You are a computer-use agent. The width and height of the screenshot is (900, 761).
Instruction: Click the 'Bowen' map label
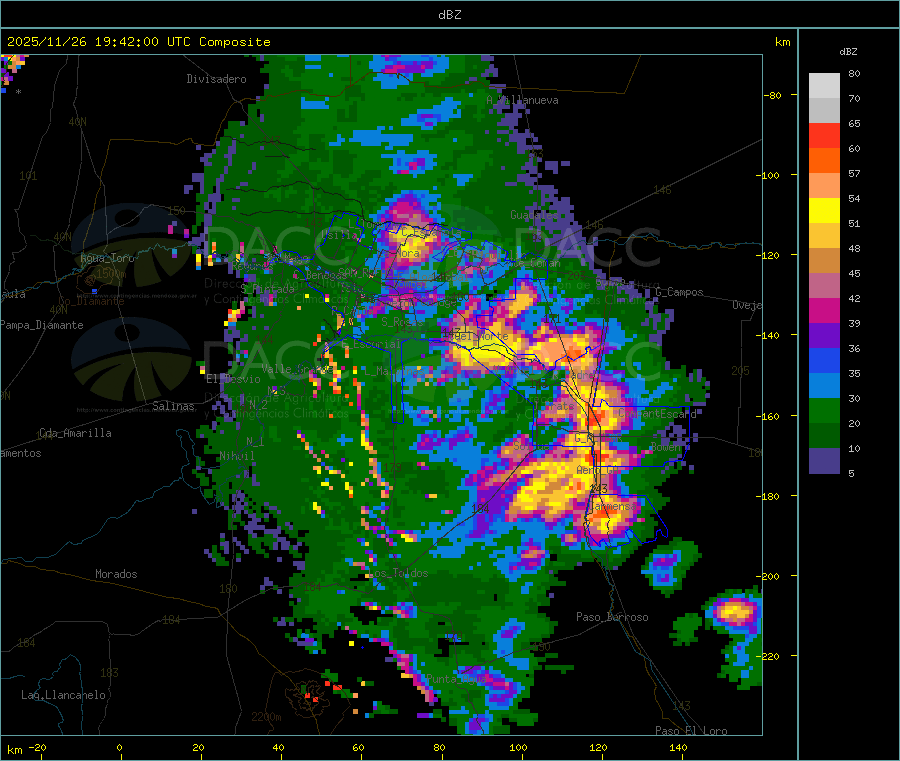click(666, 447)
